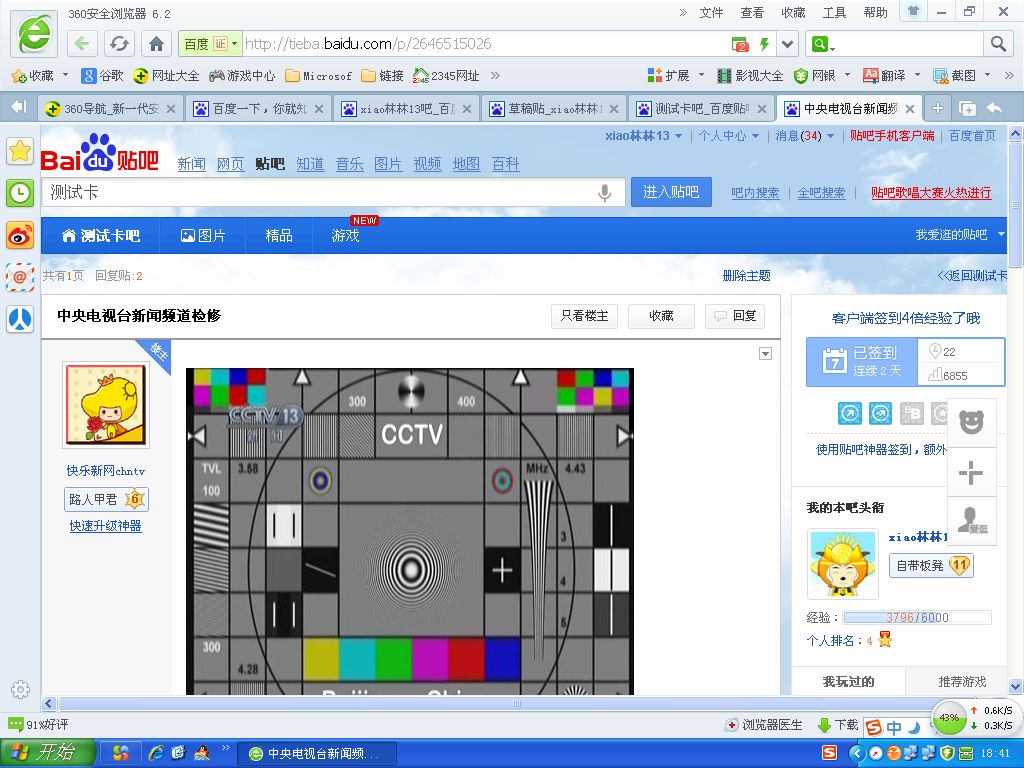Expand the address bar history dropdown
This screenshot has height=768, width=1024.
click(788, 44)
